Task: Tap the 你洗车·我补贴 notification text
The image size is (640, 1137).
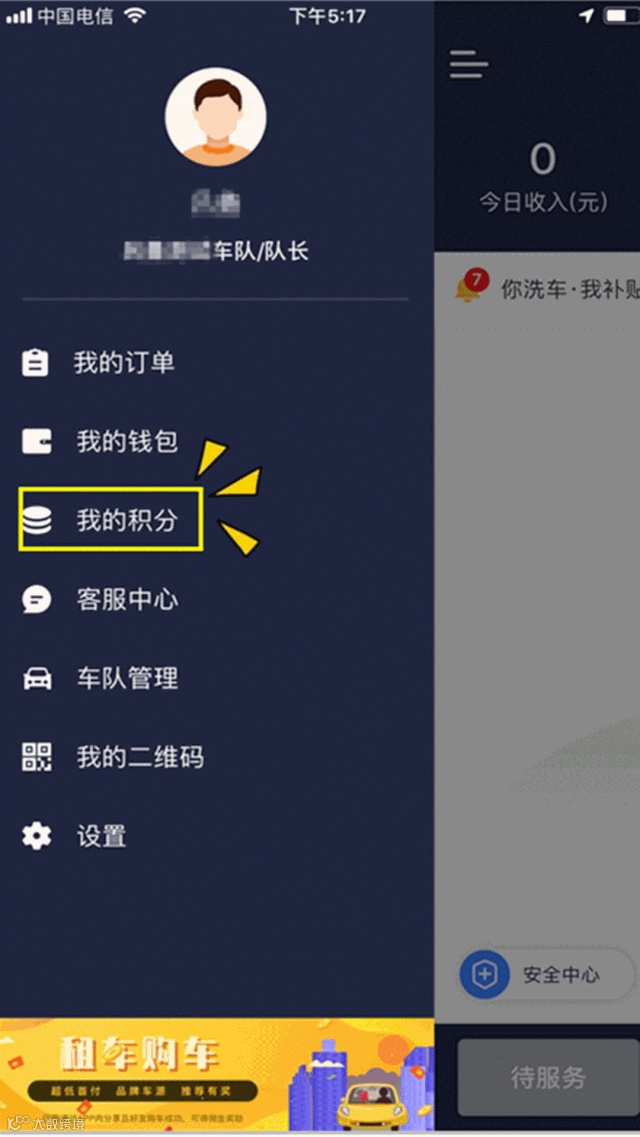Action: 570,289
